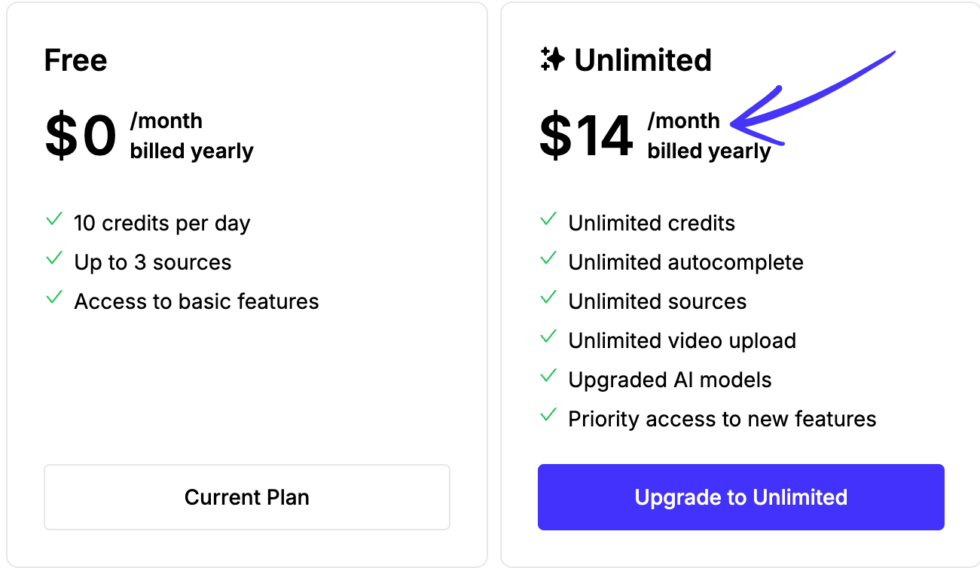This screenshot has width=980, height=568.
Task: Click the Free plan's billed yearly label
Action: pos(192,152)
